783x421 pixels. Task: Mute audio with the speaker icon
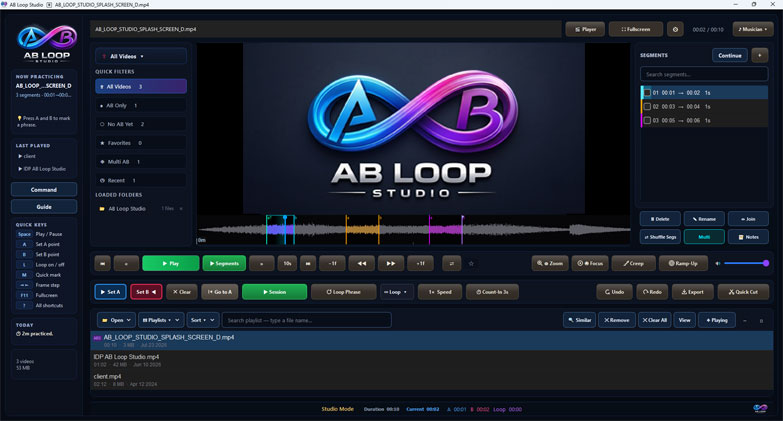[x=718, y=263]
